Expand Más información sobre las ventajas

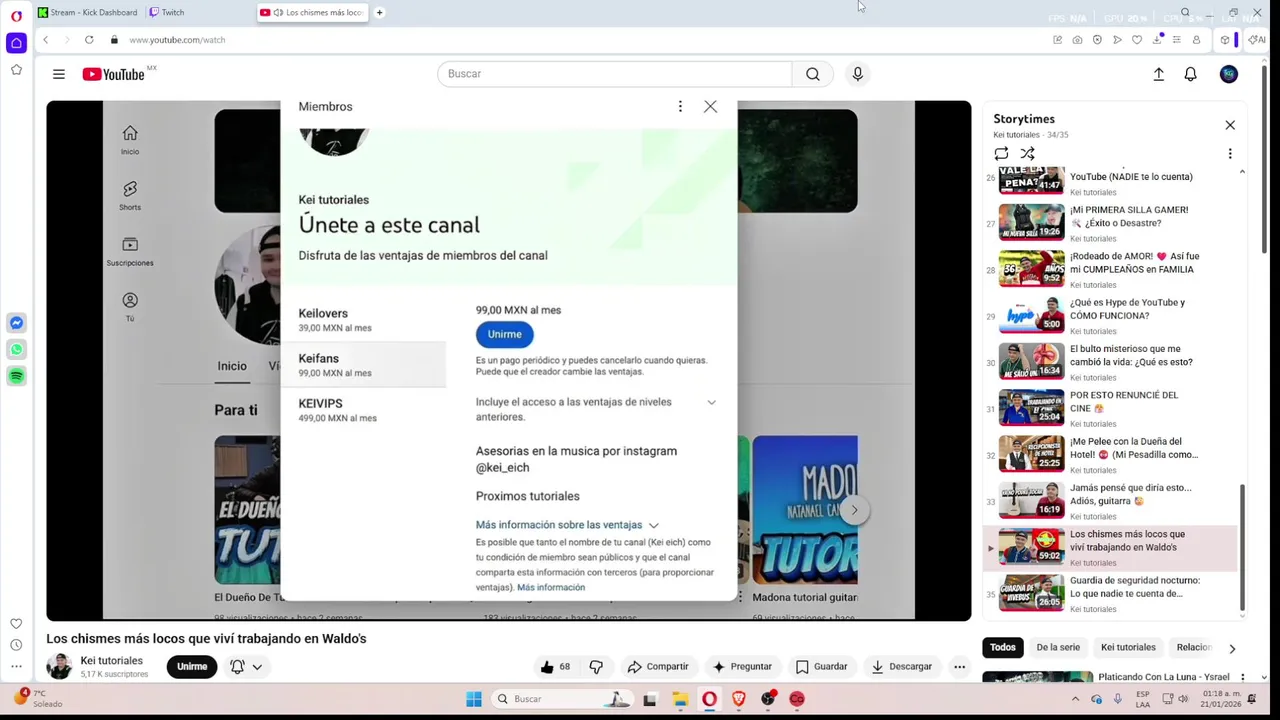tap(567, 525)
